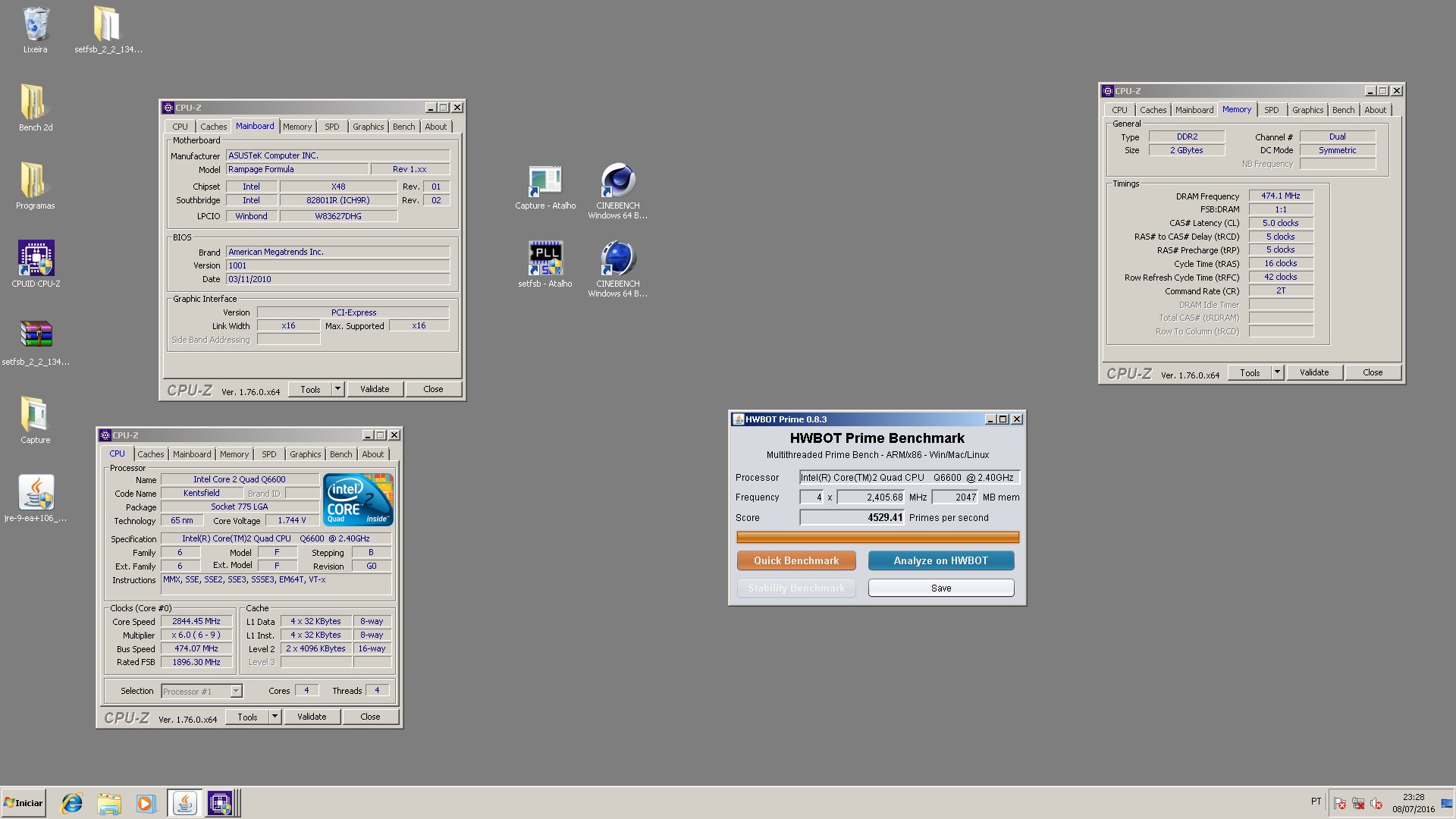Click Close in bottom-left CPU-Z window
Image resolution: width=1456 pixels, height=819 pixels.
coord(370,717)
